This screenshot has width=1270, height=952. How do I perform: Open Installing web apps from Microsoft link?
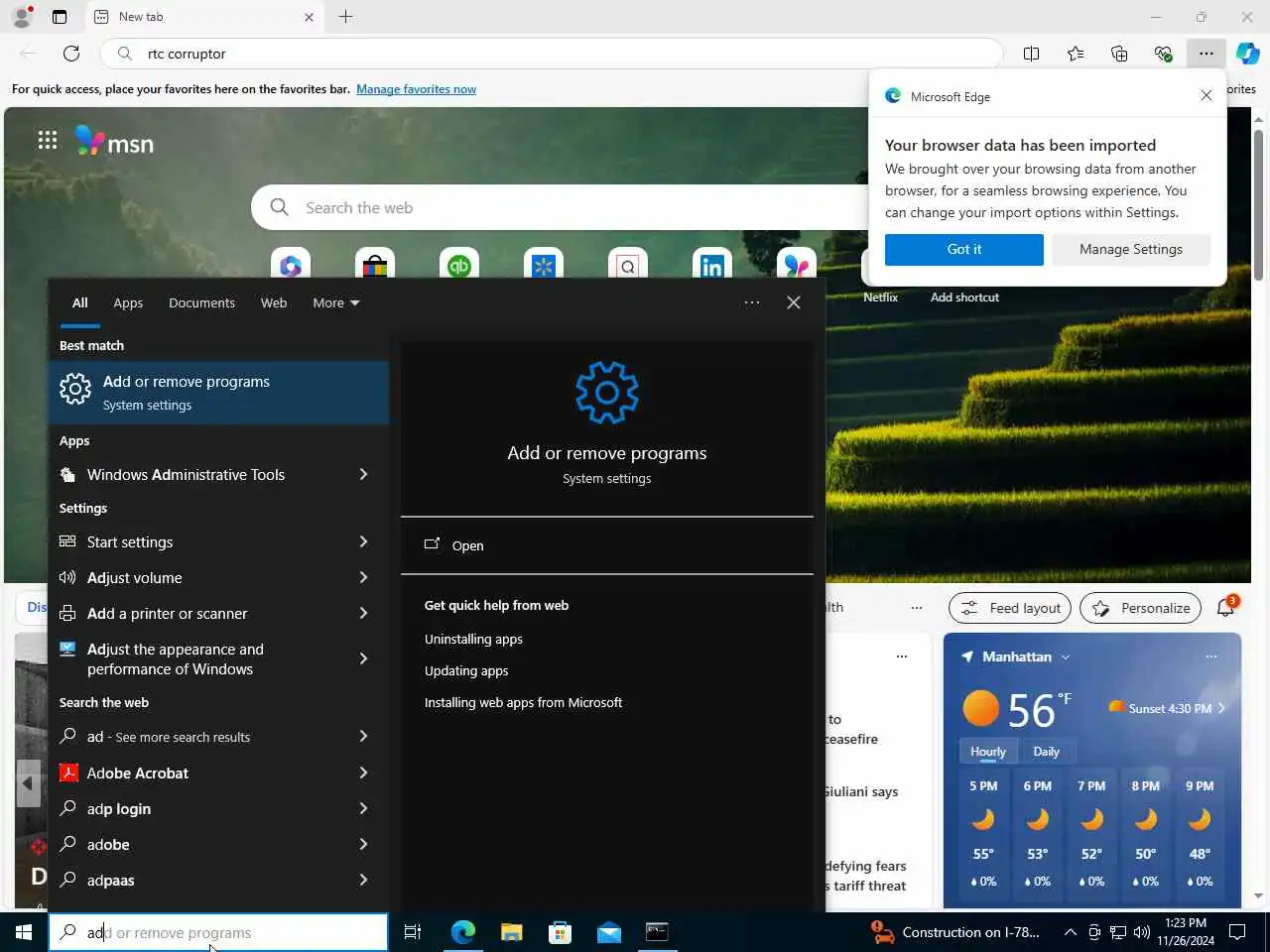(x=523, y=703)
